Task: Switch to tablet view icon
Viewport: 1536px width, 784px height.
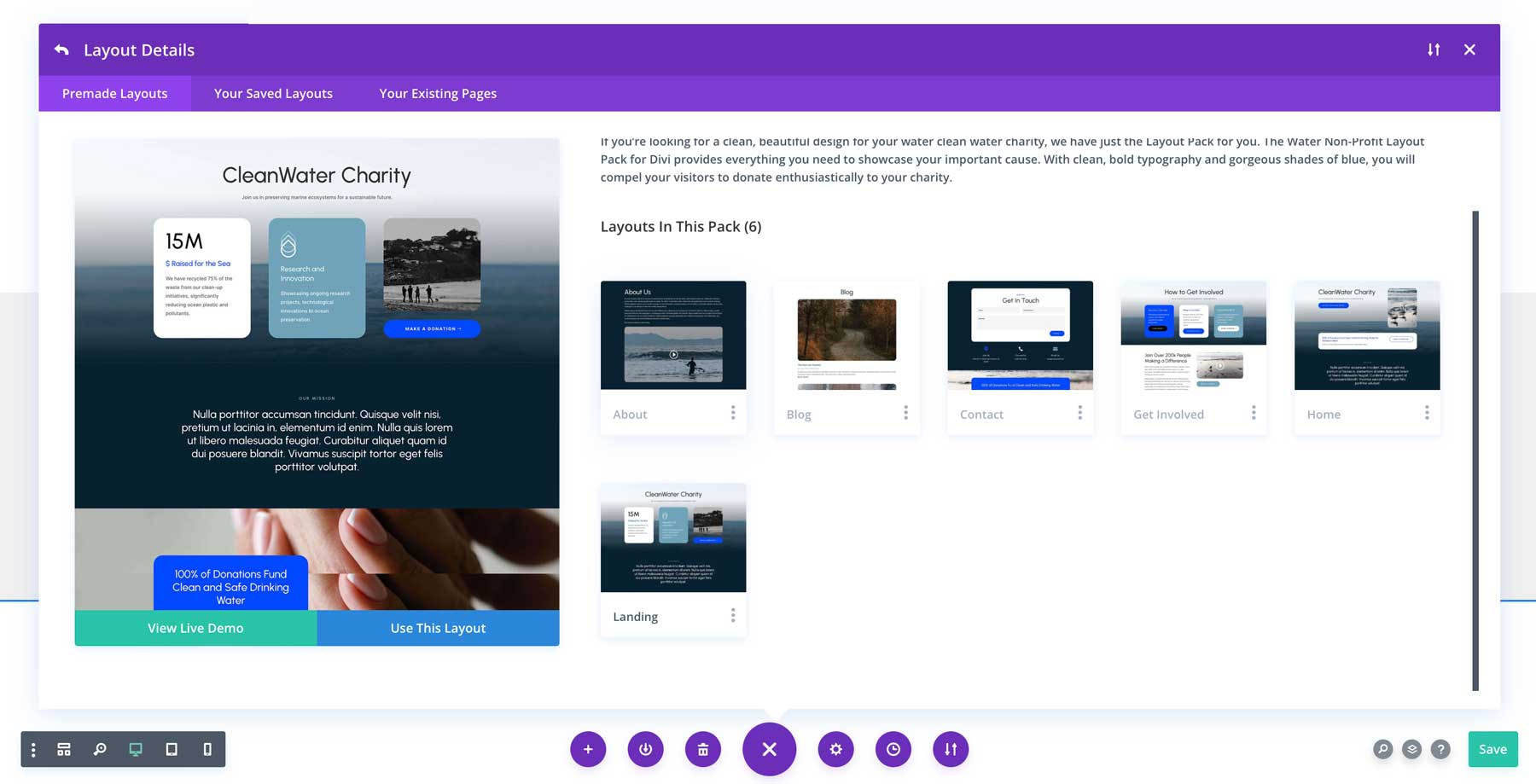Action: point(172,749)
